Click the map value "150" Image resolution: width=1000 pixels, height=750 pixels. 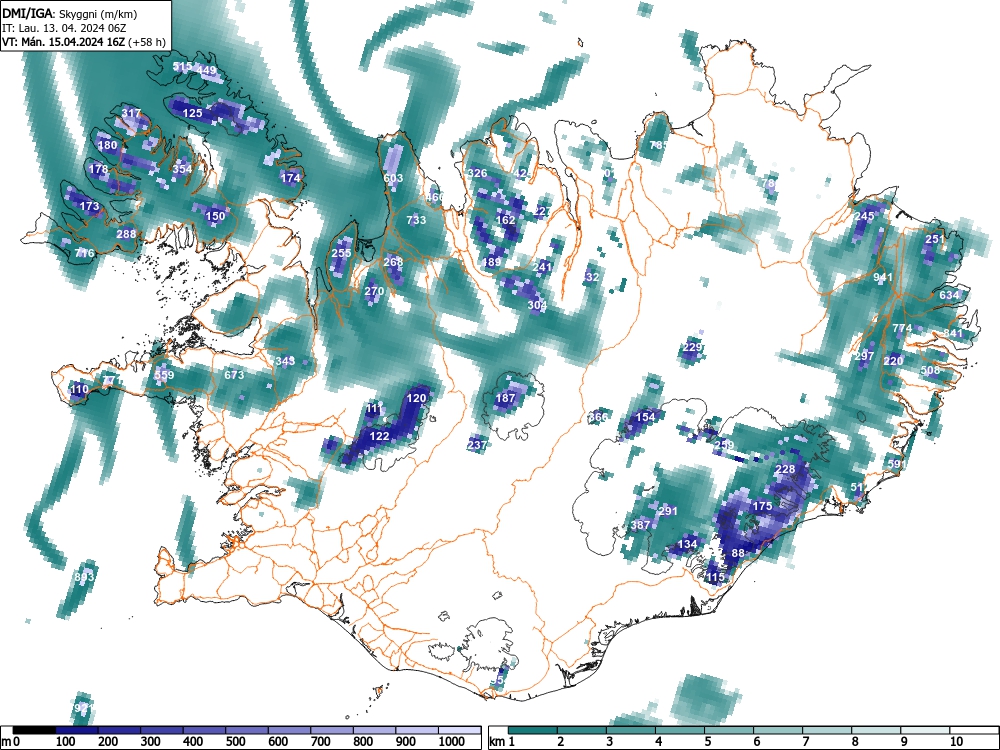pyautogui.click(x=215, y=216)
